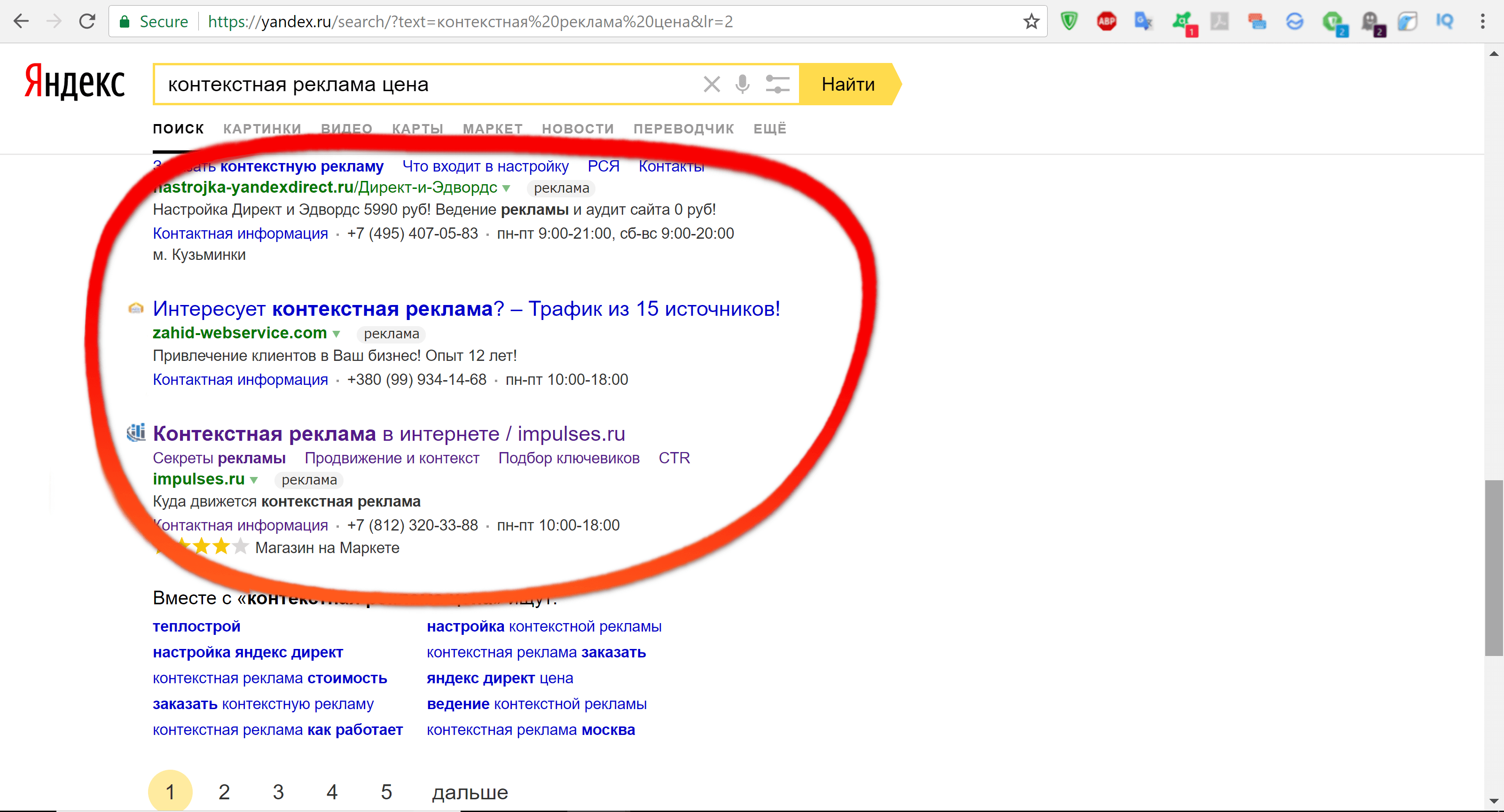Switch to the НОВОСТИ tab
1504x812 pixels.
pyautogui.click(x=578, y=128)
